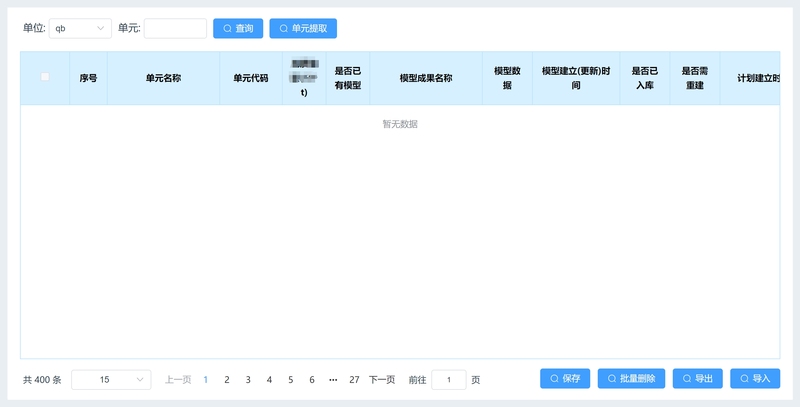Select page 6 in pagination
The height and width of the screenshot is (407, 800).
312,380
